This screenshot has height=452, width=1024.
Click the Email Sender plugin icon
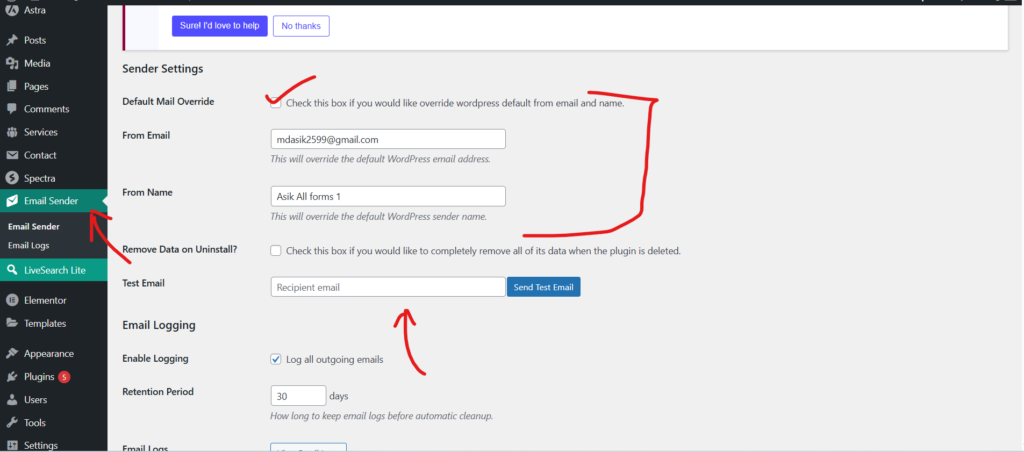[11, 201]
